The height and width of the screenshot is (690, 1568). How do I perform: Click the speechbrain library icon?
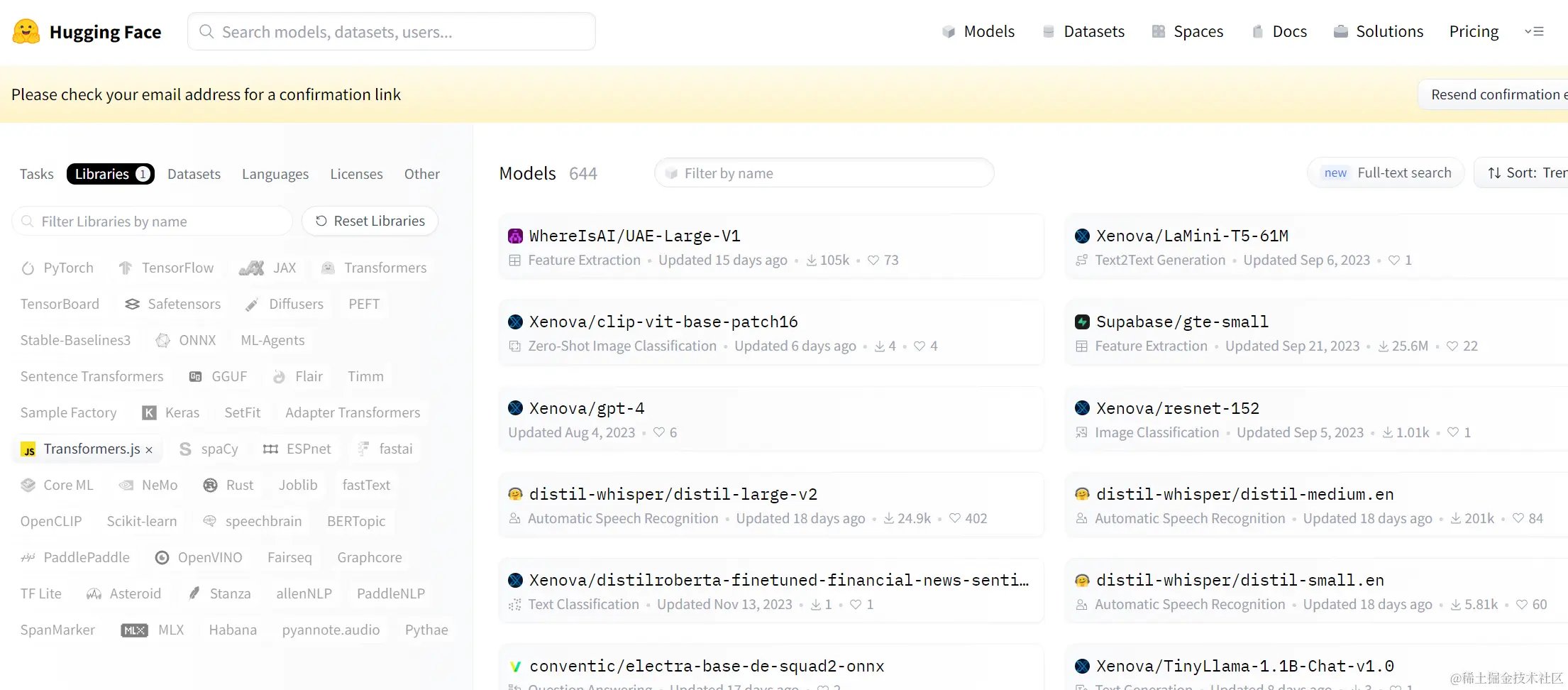tap(209, 521)
